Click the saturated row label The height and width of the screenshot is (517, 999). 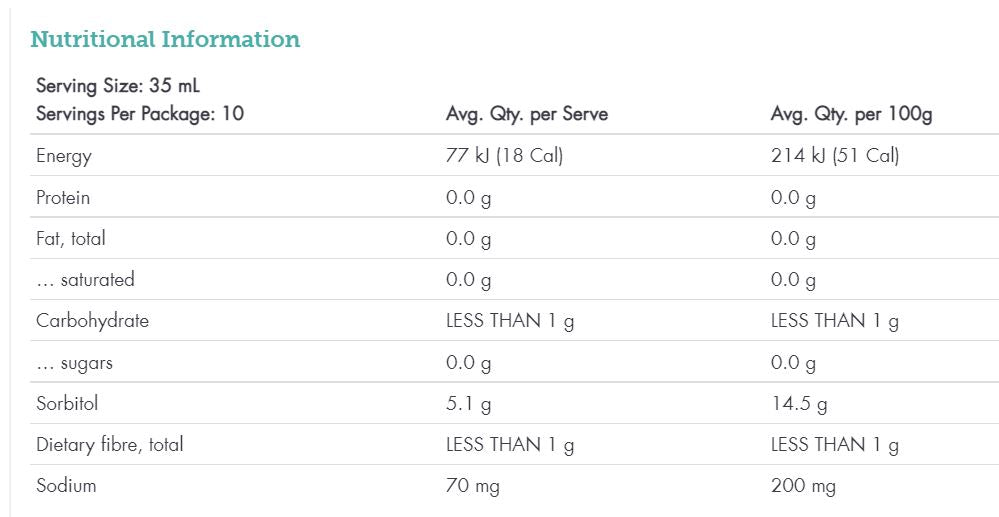pyautogui.click(x=85, y=280)
